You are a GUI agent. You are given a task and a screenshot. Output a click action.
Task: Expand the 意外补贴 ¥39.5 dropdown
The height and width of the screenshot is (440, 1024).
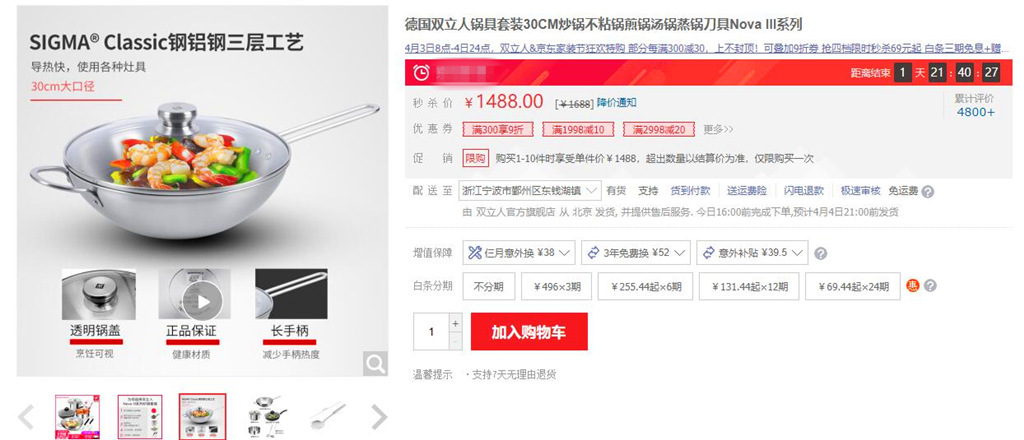point(752,253)
